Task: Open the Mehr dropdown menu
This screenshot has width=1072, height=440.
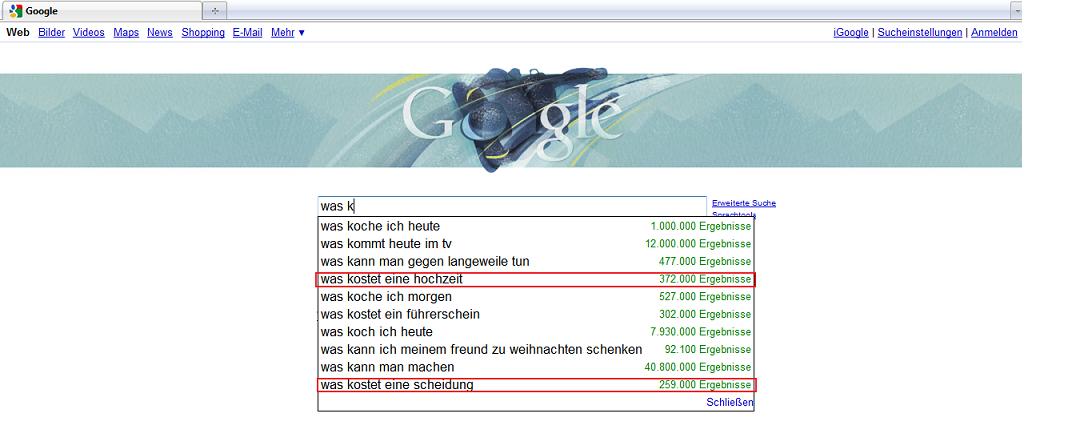Action: click(x=288, y=33)
